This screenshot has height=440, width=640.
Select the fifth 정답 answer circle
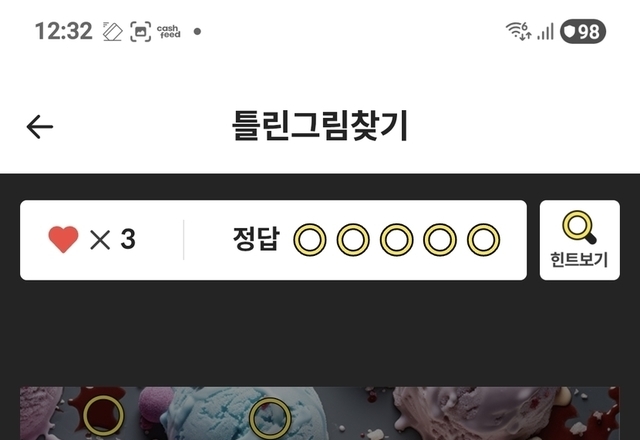(x=483, y=240)
